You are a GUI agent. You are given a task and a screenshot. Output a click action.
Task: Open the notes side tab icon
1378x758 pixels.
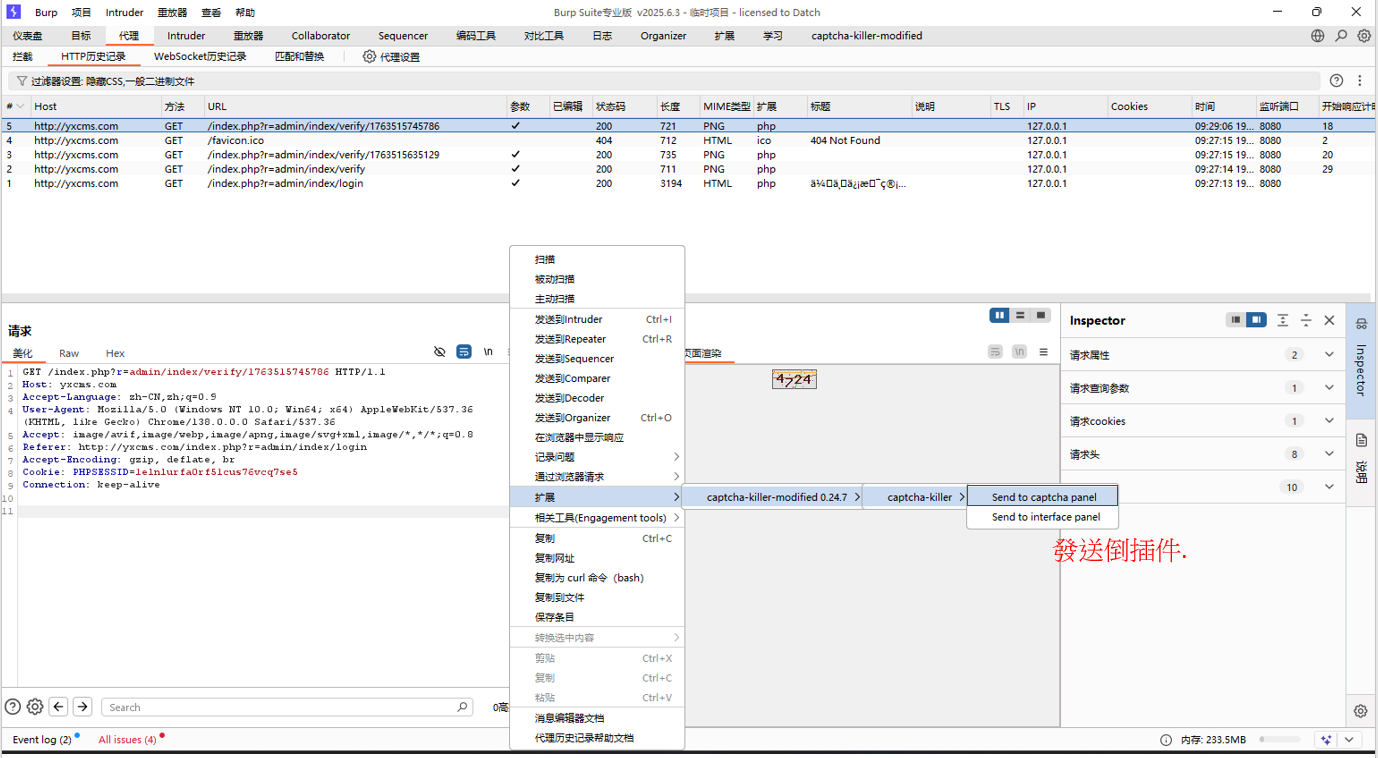pos(1361,440)
